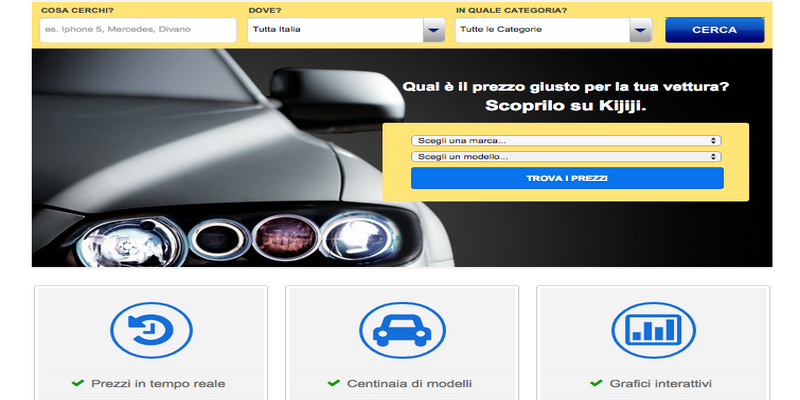Click the Grafici interattivi text
The image size is (800, 400).
pos(661,383)
